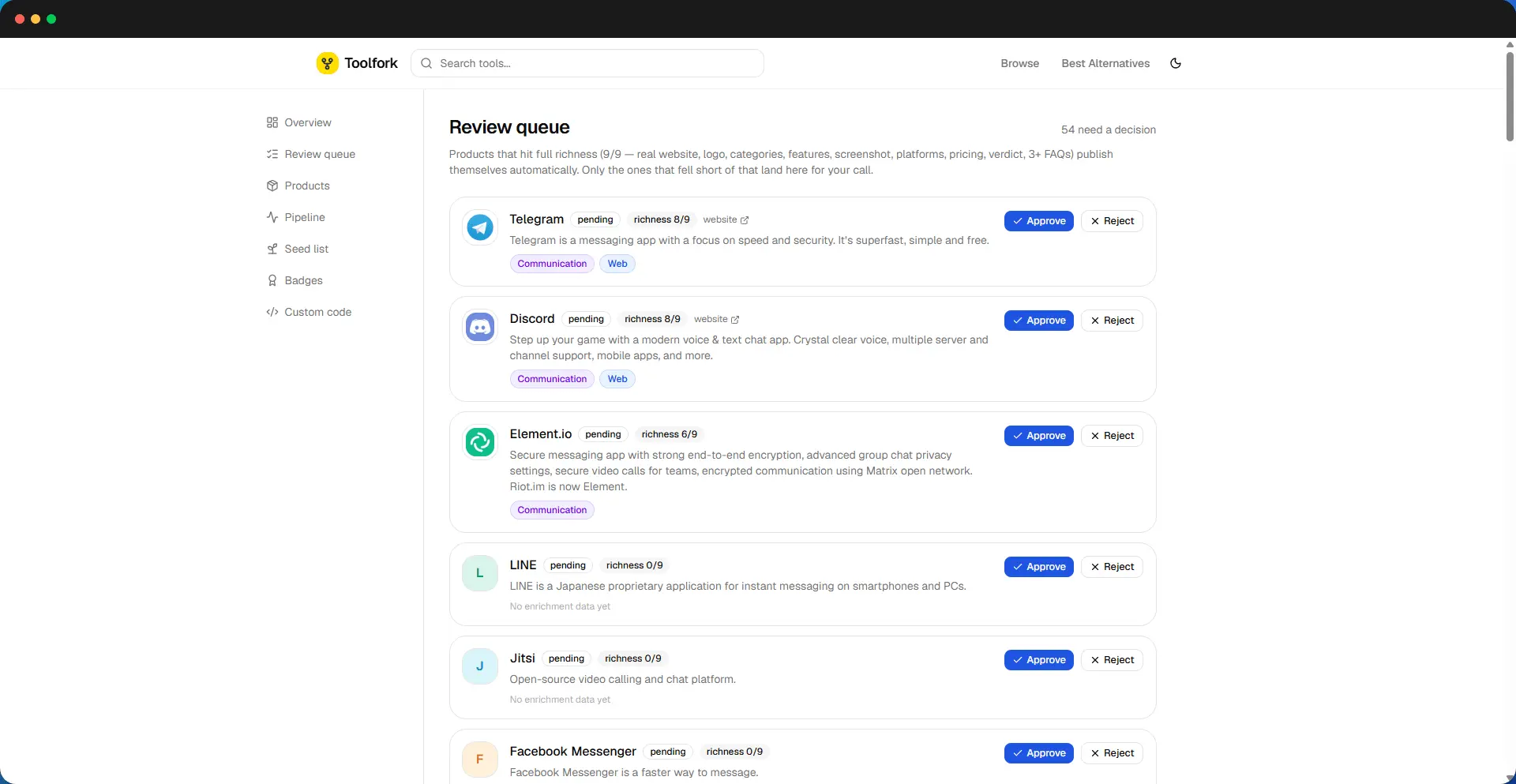Open Review queue in the sidebar

311,154
